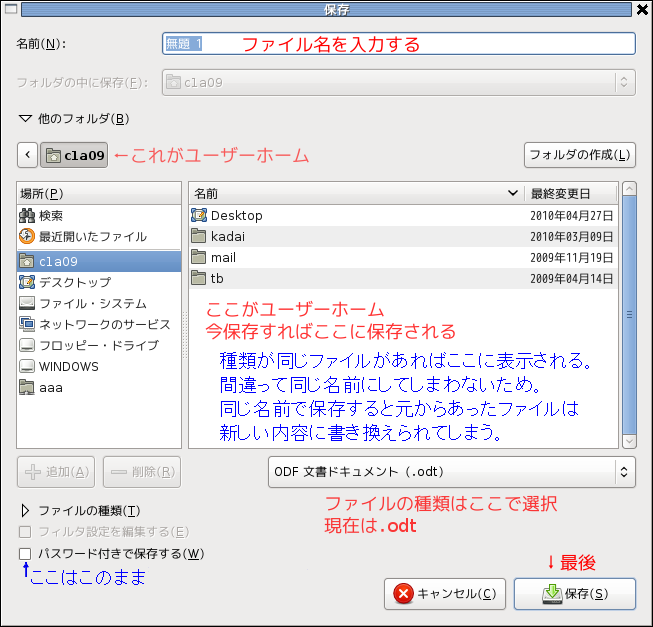Screen dimensions: 653x627
Task: Select cla09 home in places list
Action: 99,261
